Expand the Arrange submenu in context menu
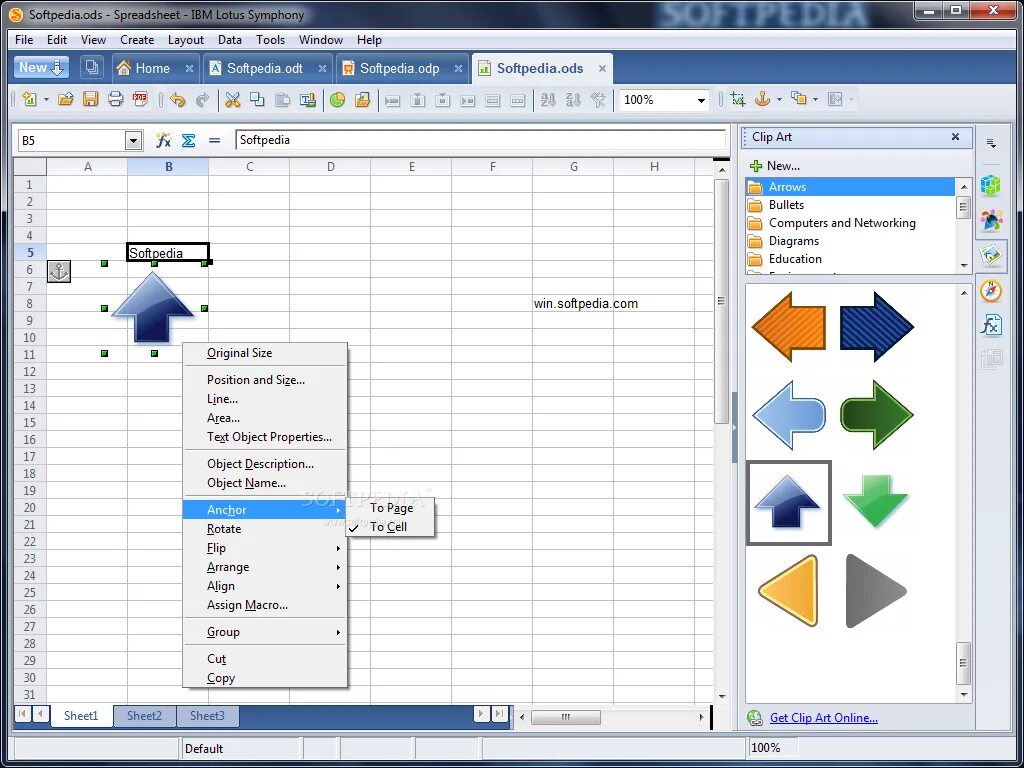This screenshot has width=1024, height=768. [x=264, y=567]
